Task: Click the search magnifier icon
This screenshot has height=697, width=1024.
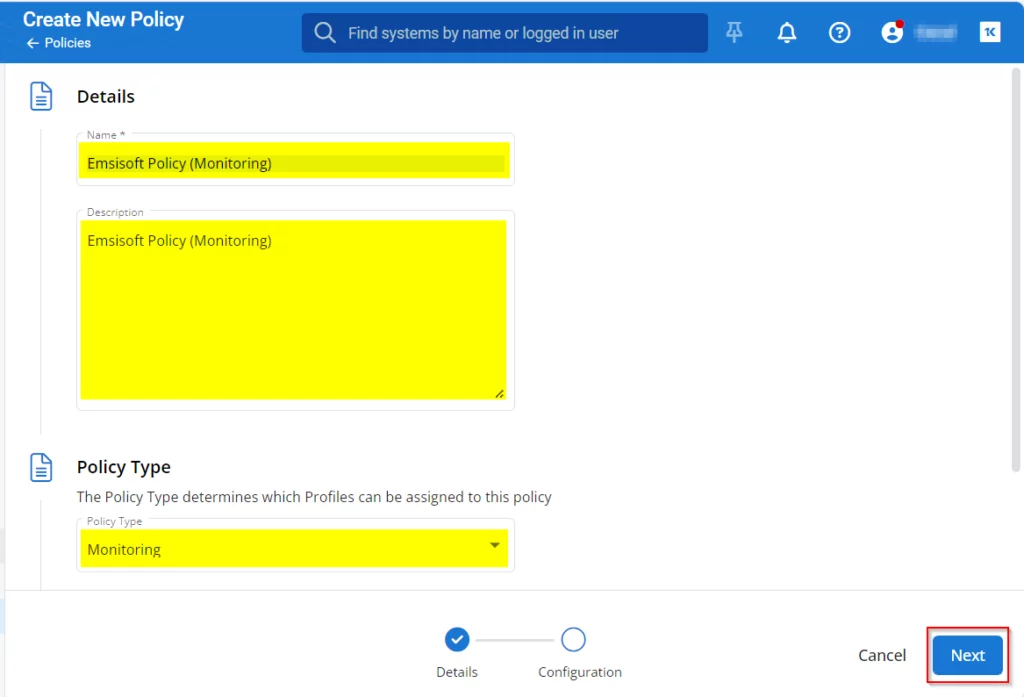Action: tap(325, 33)
